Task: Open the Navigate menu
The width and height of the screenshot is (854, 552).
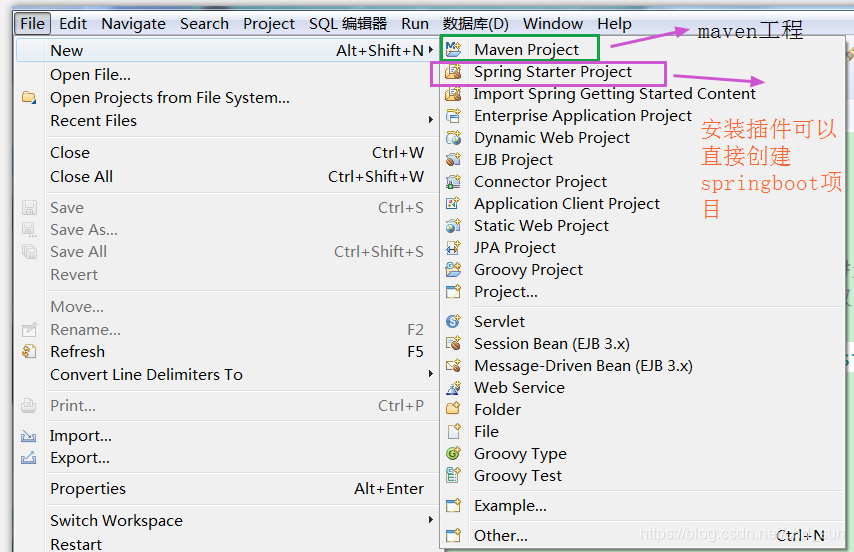Action: [x=133, y=23]
